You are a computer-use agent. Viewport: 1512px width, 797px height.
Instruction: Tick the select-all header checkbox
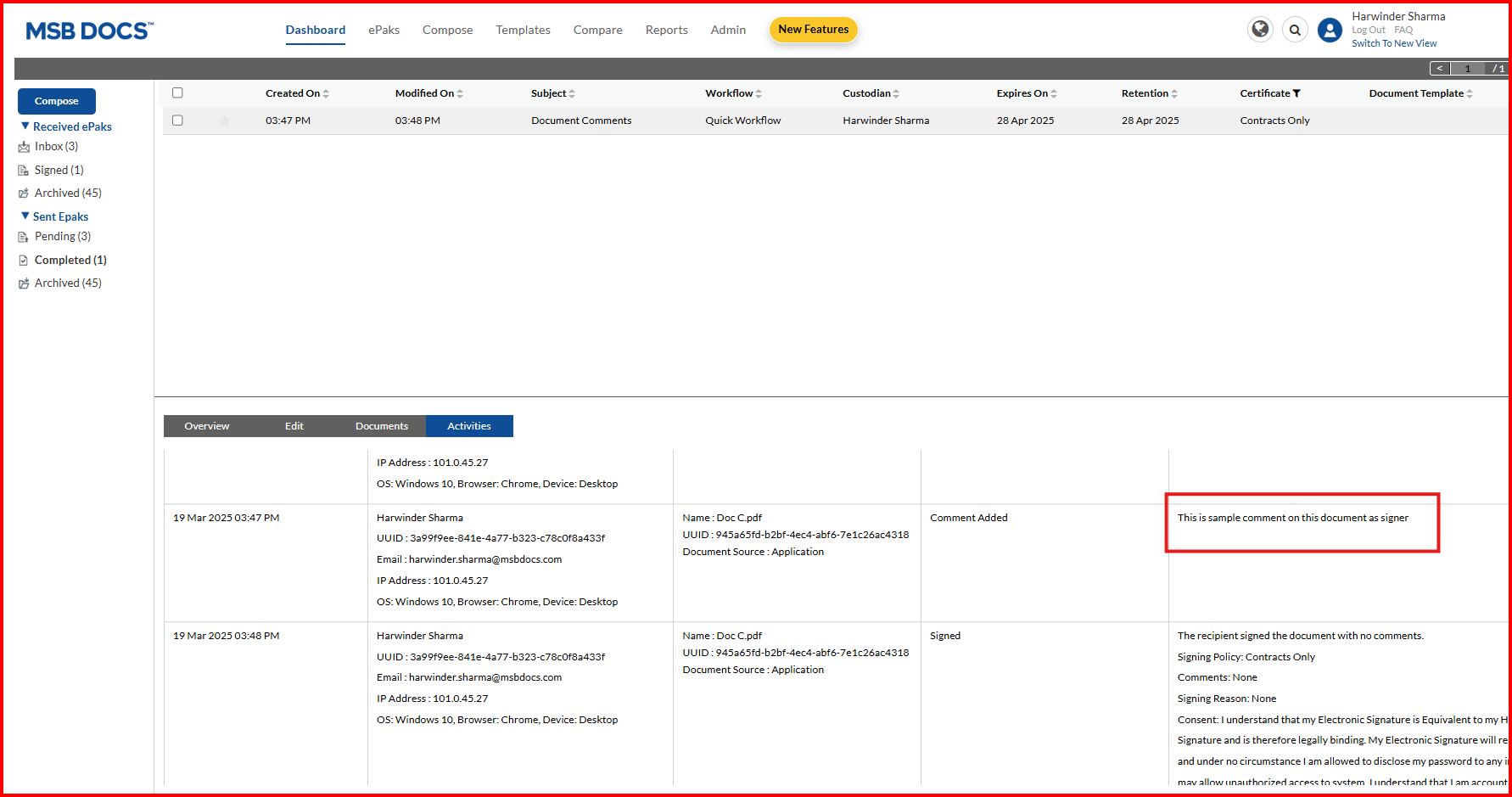click(x=177, y=93)
